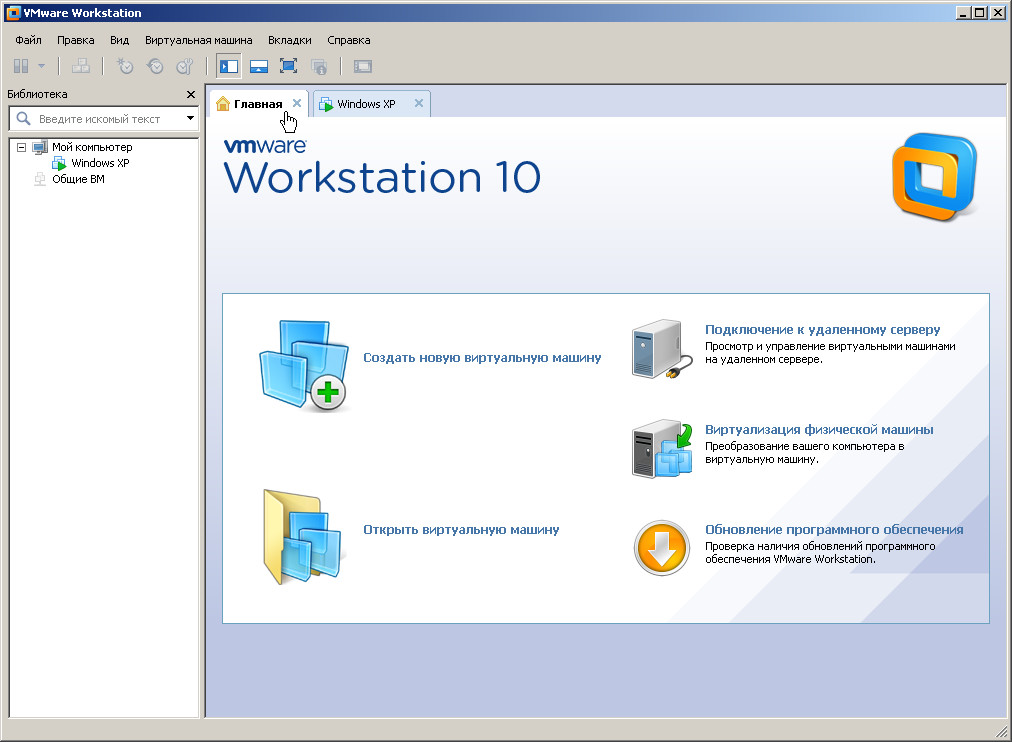
Task: Switch to the Главная tab
Action: pos(258,104)
